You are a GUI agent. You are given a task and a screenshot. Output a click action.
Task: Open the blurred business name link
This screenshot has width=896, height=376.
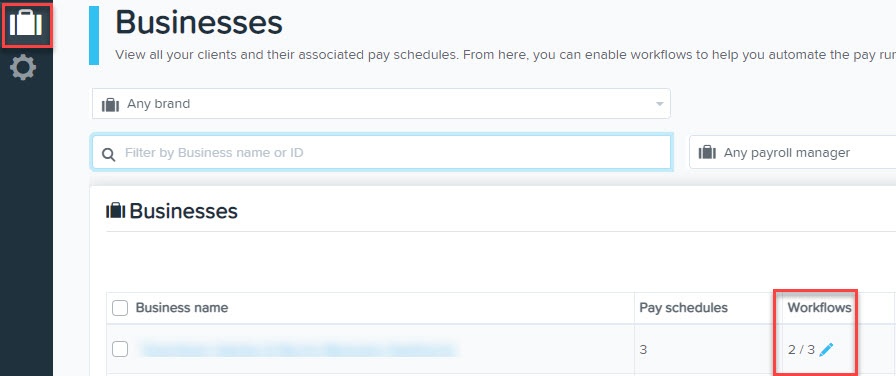pos(298,349)
